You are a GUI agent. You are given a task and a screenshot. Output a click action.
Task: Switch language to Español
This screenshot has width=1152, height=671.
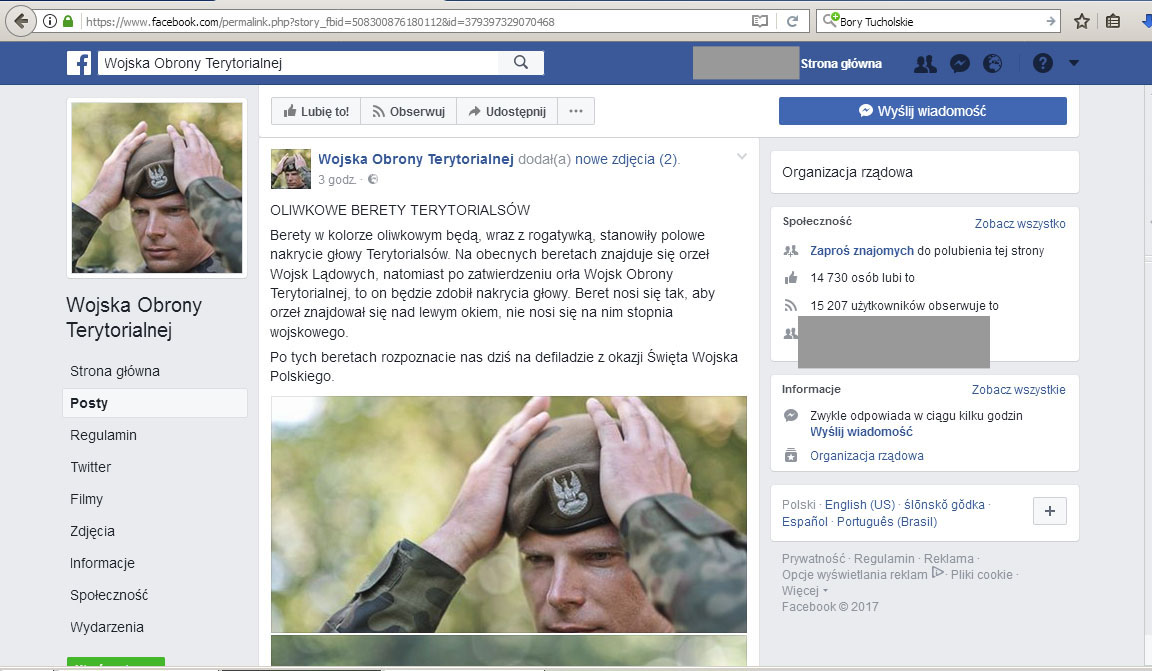804,522
